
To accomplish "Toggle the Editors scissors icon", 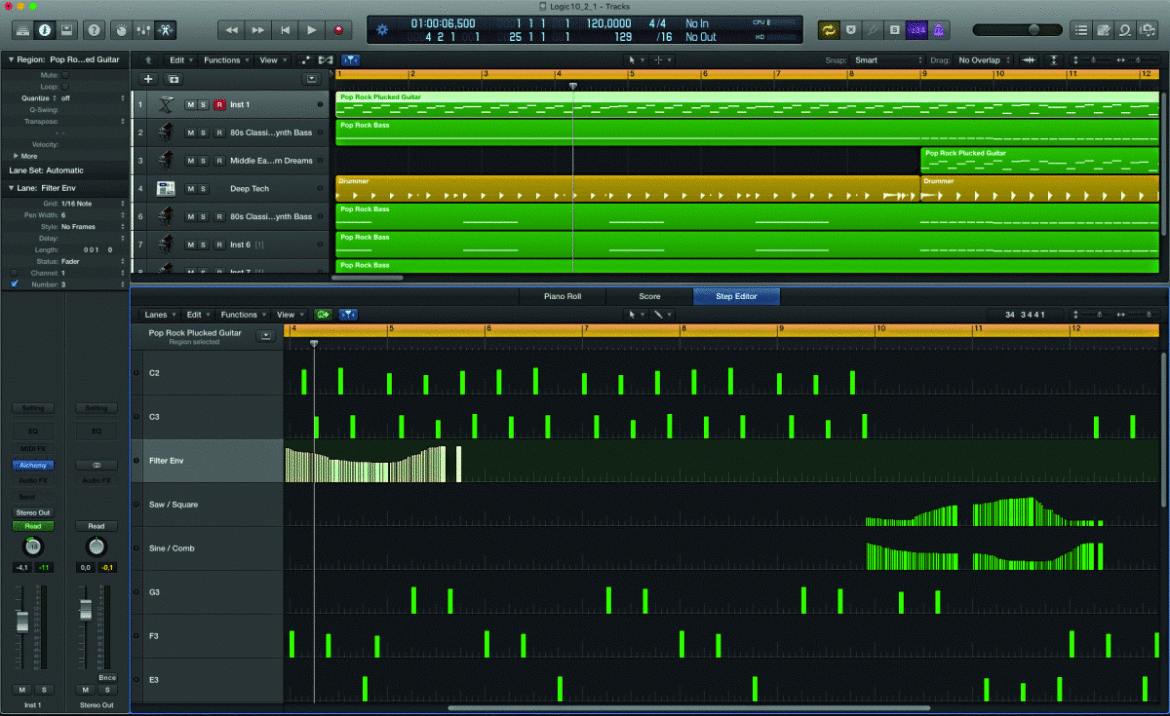I will [165, 30].
